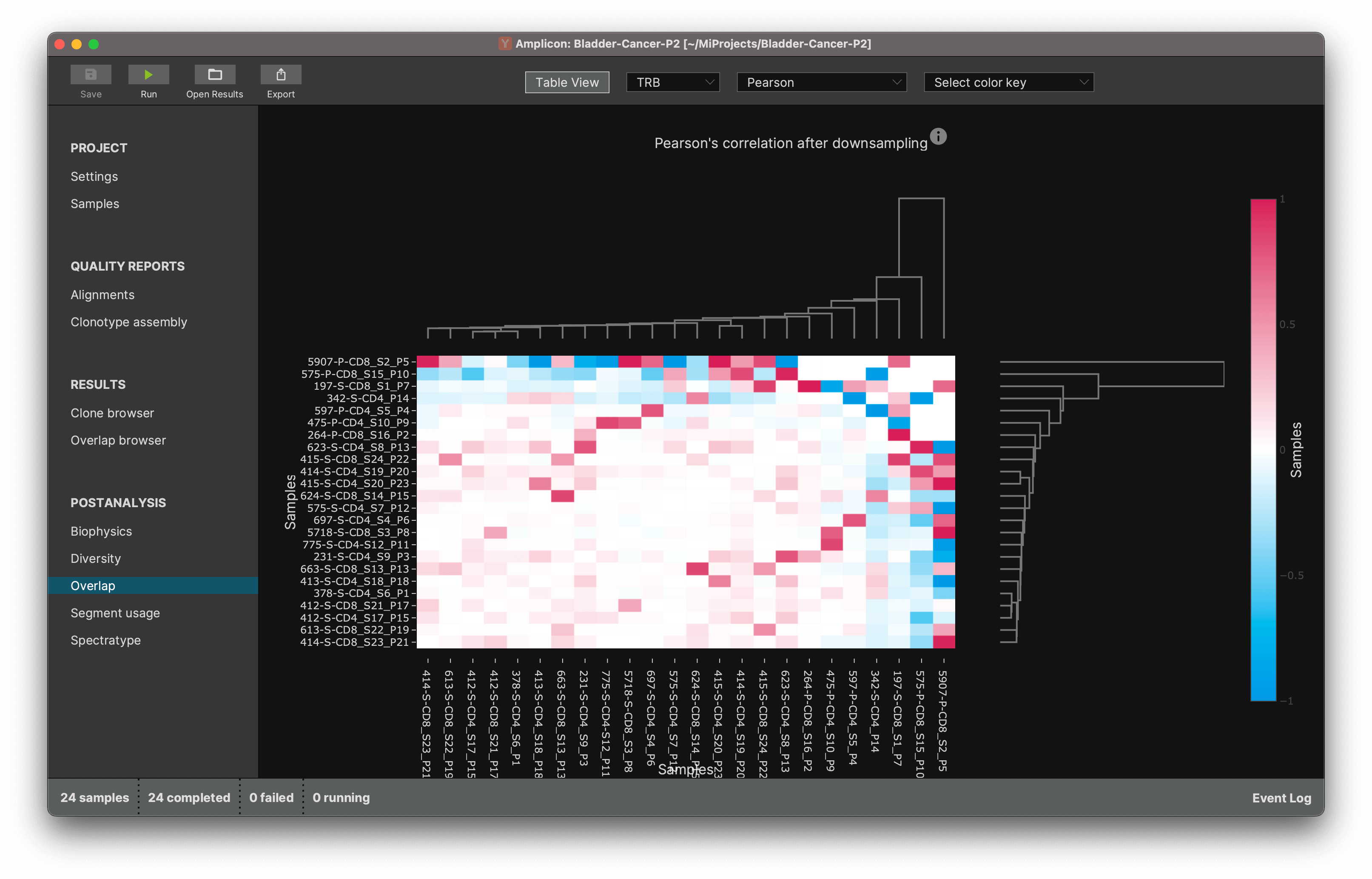This screenshot has height=879, width=1372.
Task: Show info about Pearson's correlation chart
Action: click(x=938, y=137)
